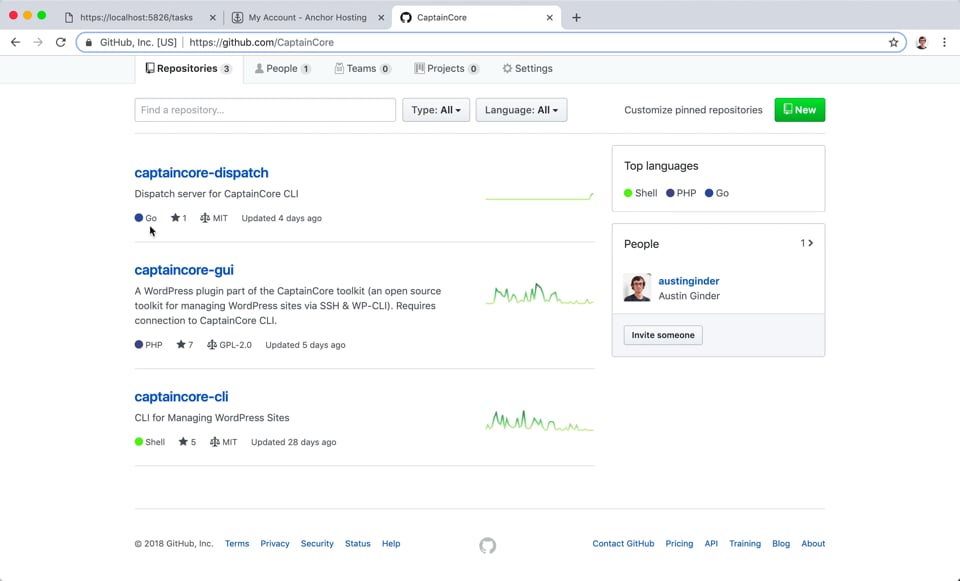Open the Type: All dropdown

click(x=436, y=110)
